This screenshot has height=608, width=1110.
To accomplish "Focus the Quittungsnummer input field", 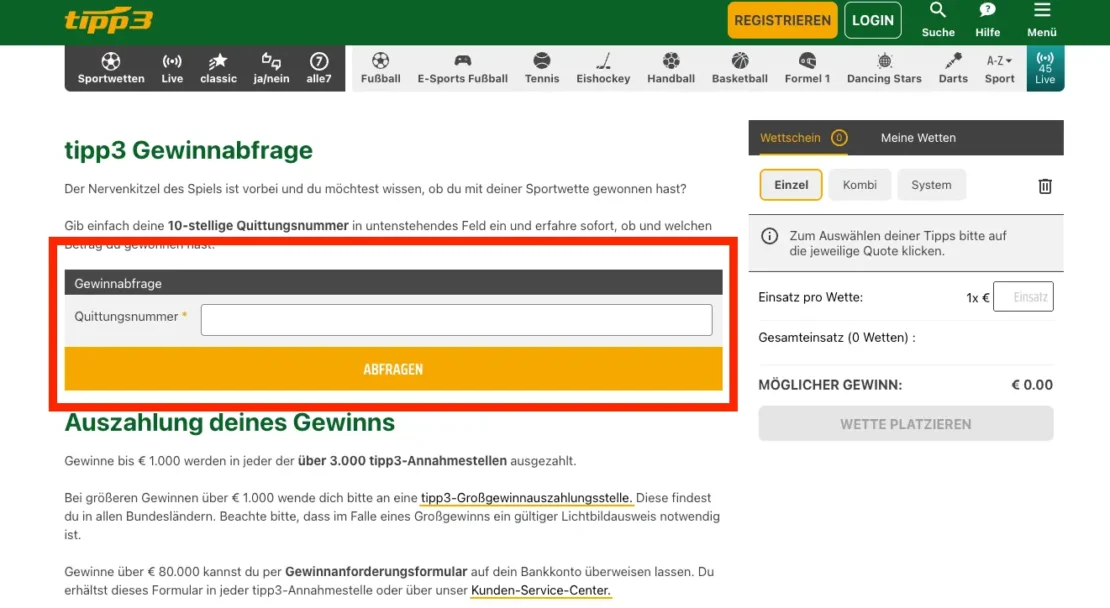I will click(456, 320).
